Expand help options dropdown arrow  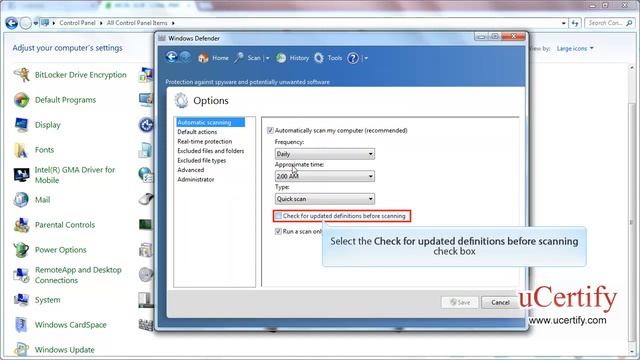(x=366, y=58)
